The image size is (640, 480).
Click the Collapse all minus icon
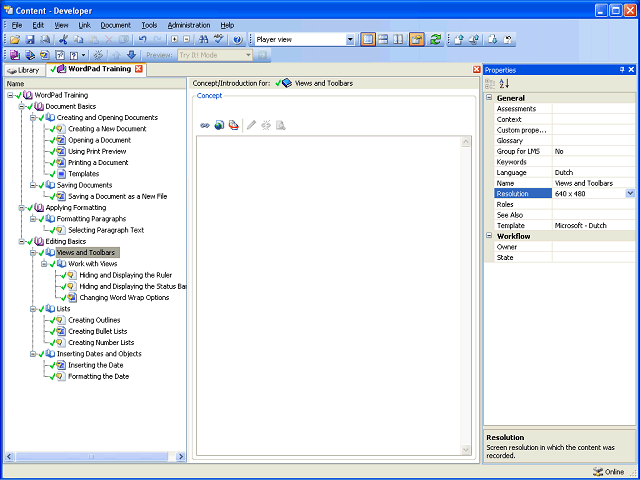pos(187,40)
